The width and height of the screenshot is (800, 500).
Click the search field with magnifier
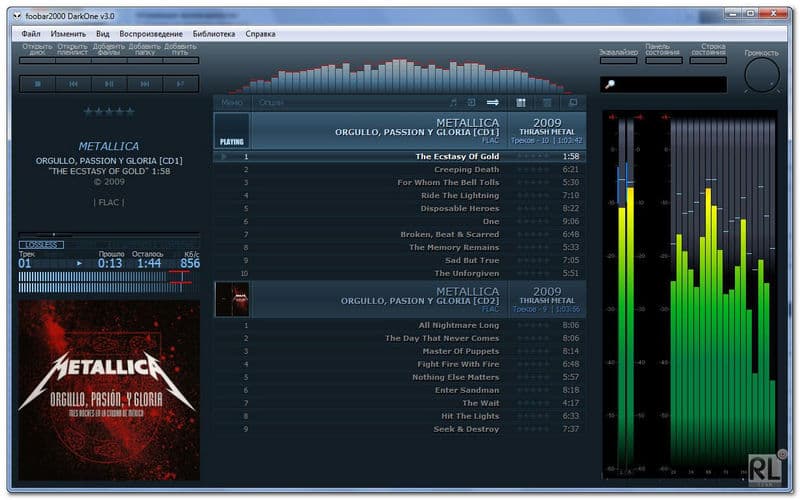(663, 85)
